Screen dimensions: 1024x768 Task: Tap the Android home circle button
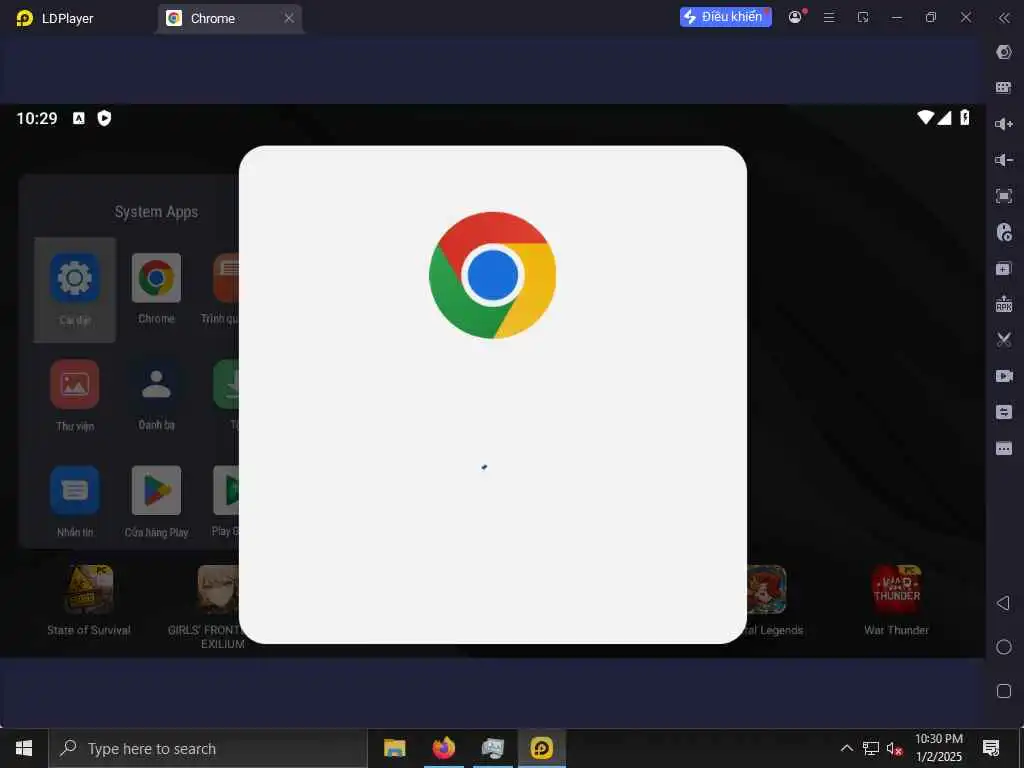[x=1004, y=647]
